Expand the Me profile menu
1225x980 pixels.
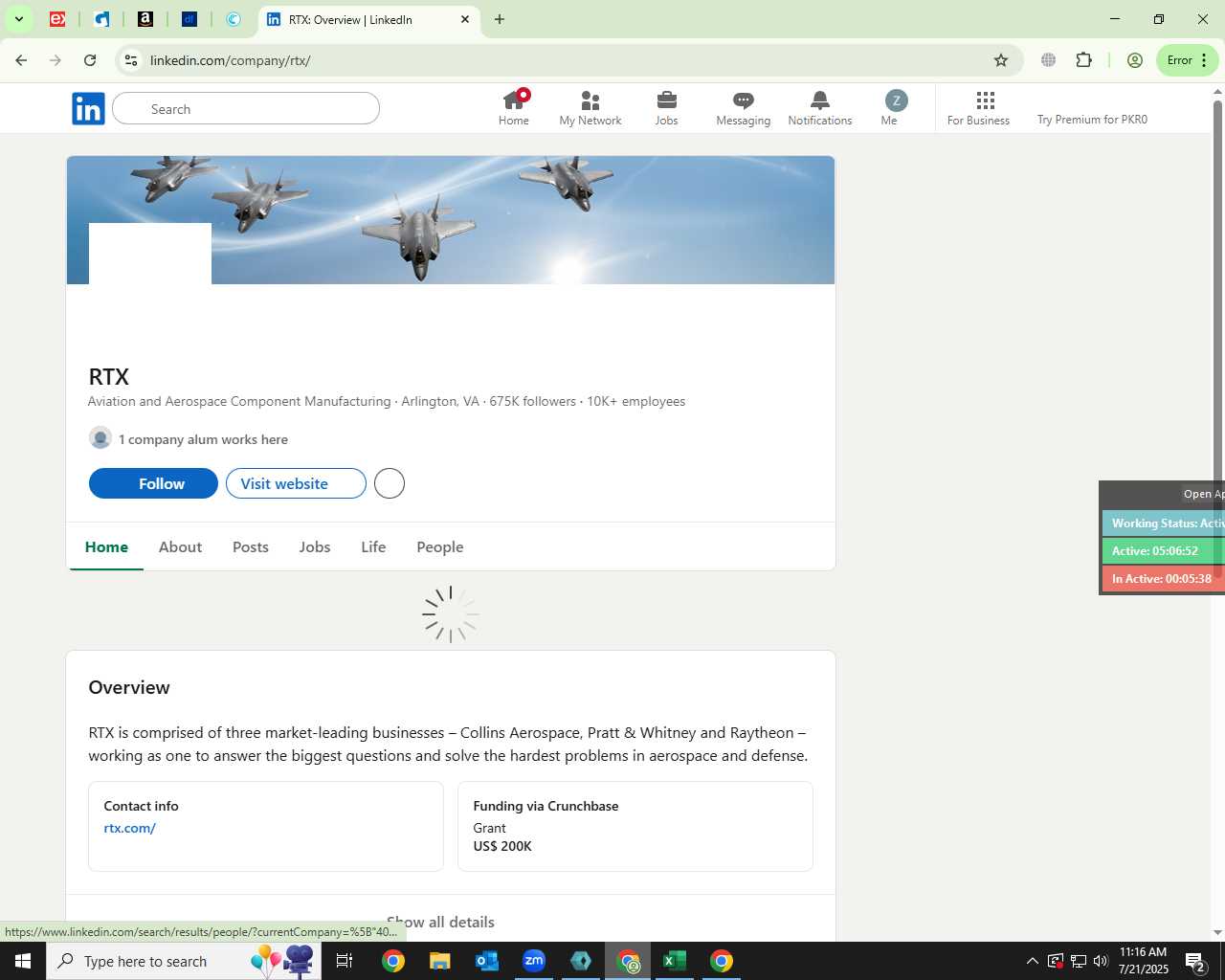pos(895,108)
